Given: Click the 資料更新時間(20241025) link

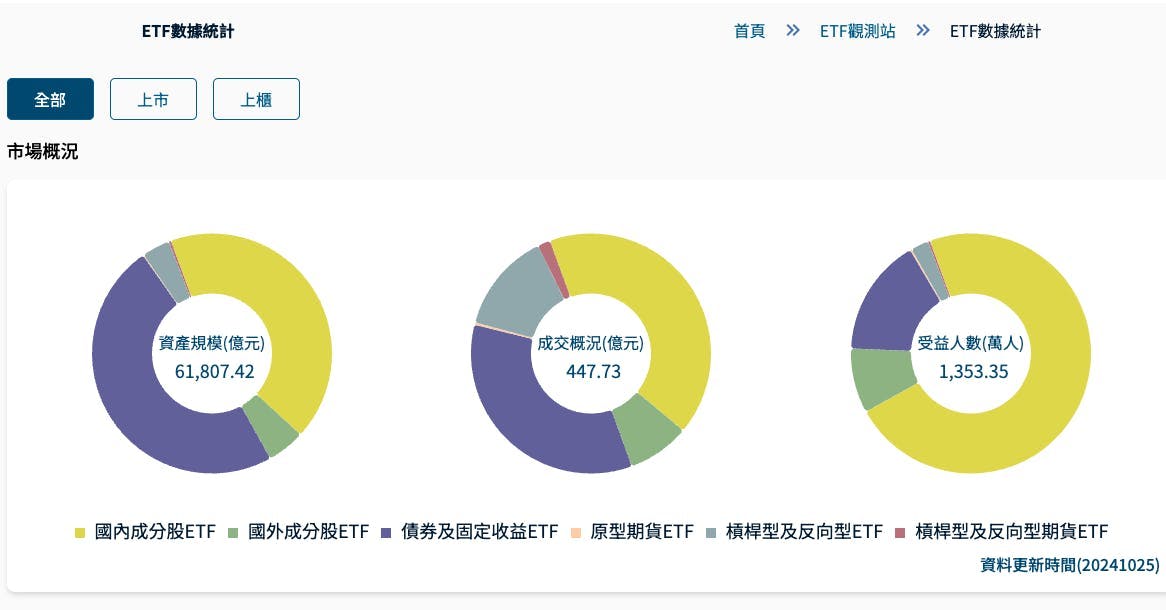Looking at the screenshot, I should click(x=1070, y=565).
